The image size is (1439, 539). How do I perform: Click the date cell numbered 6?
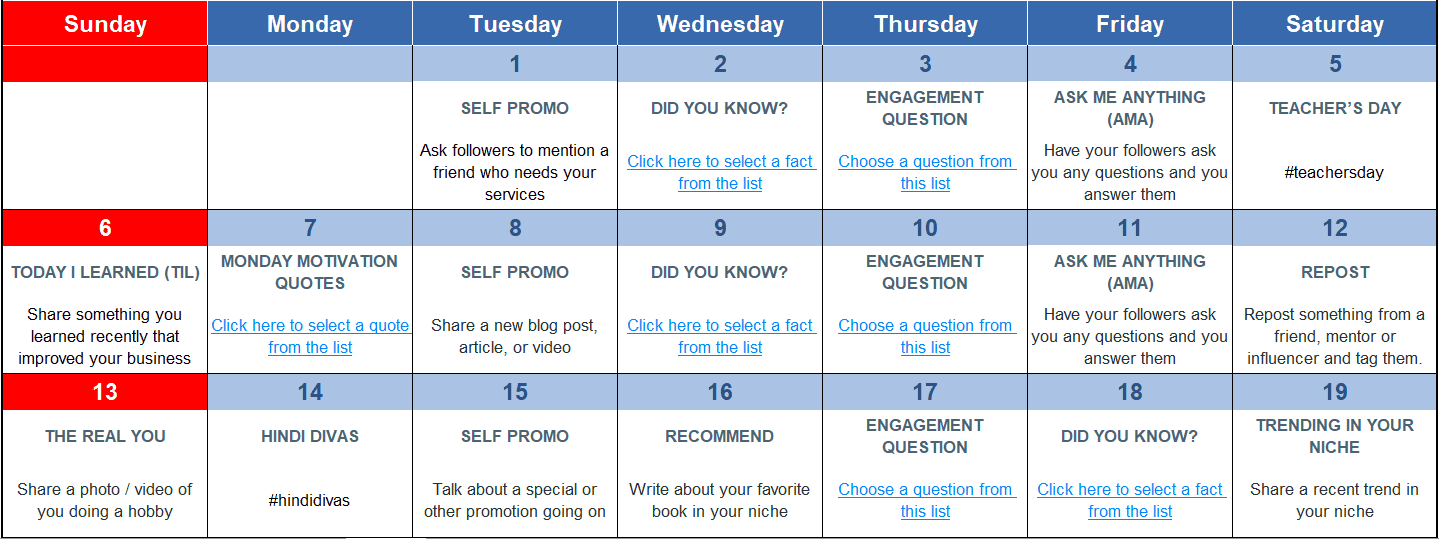[105, 228]
